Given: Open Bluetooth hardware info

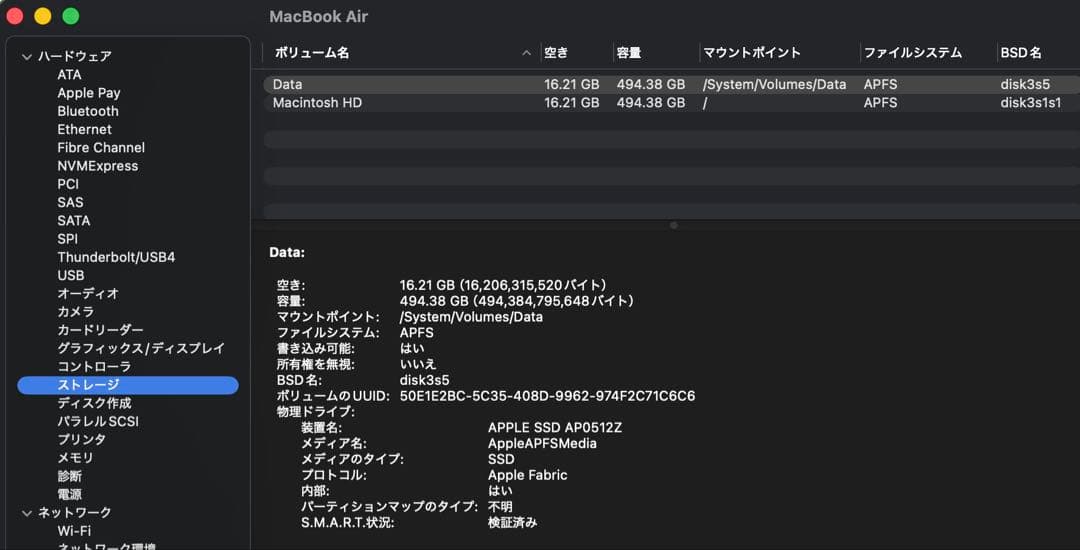Looking at the screenshot, I should point(88,111).
